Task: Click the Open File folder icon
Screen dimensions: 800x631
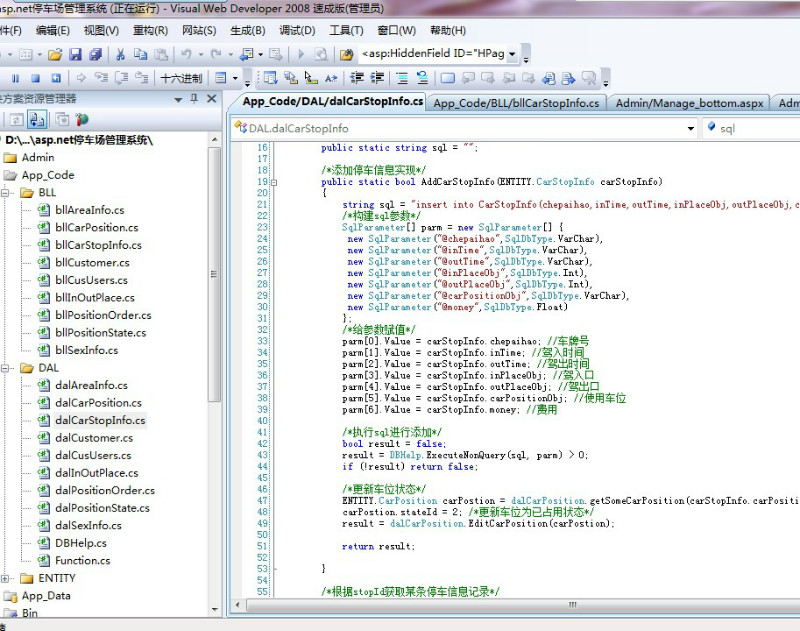Action: [55, 54]
